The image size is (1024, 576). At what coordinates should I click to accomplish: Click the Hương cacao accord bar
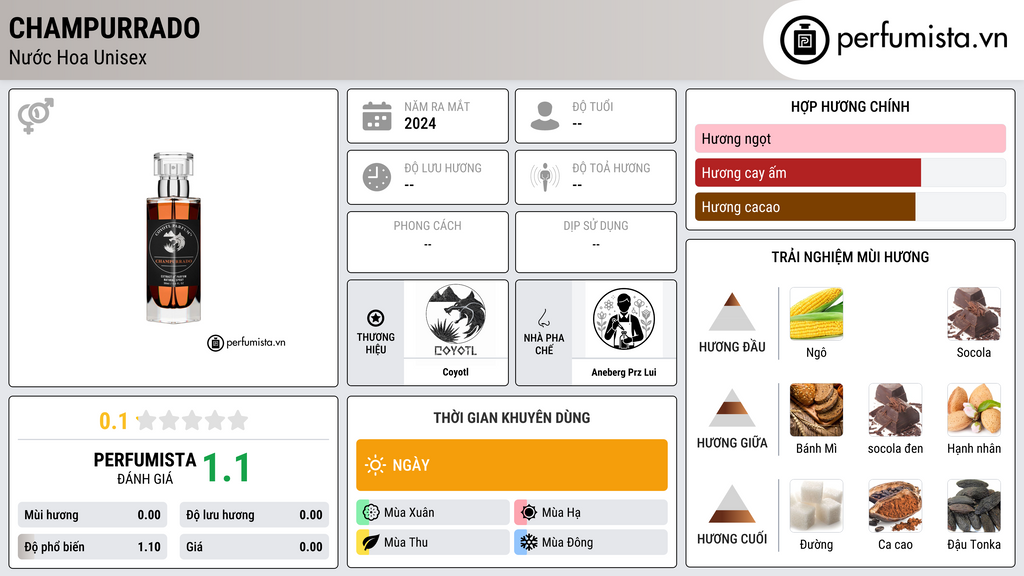point(850,207)
